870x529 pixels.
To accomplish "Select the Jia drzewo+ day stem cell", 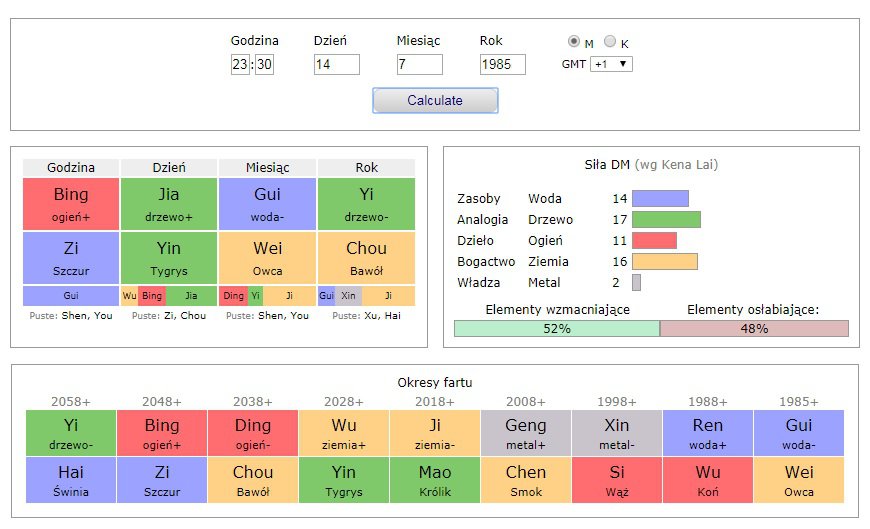I will click(169, 204).
